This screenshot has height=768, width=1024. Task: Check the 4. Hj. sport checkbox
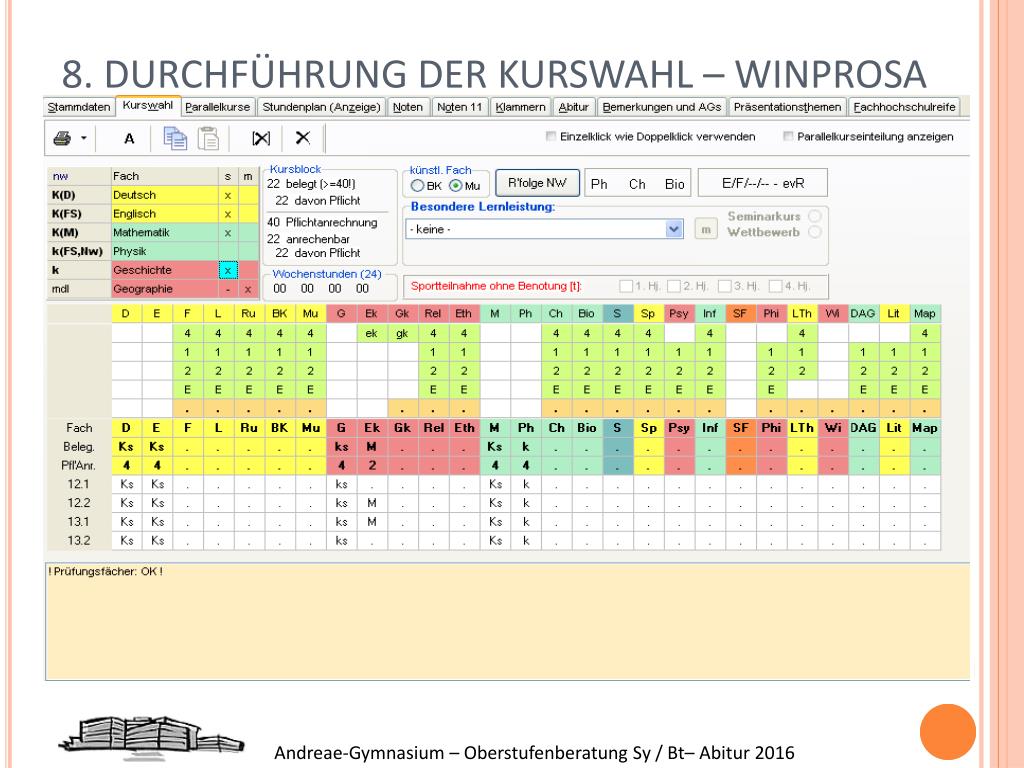775,286
